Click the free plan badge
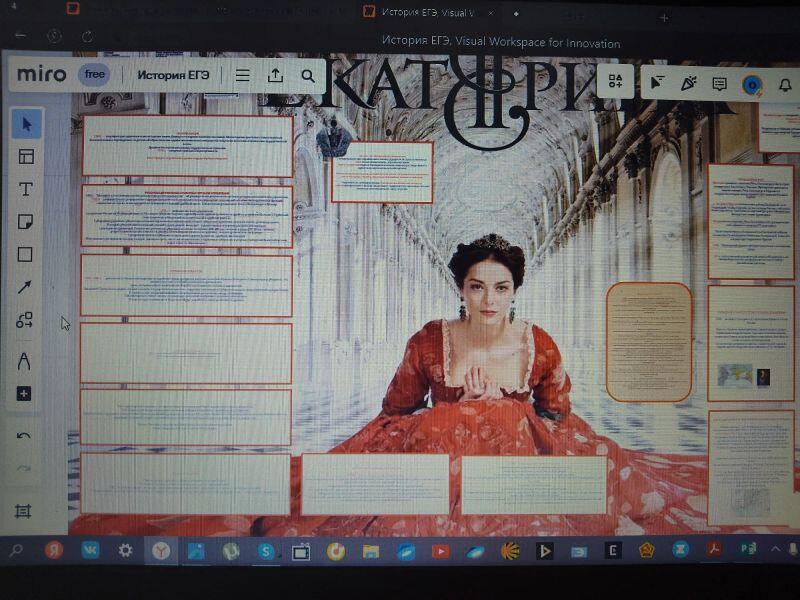This screenshot has height=600, width=800. point(94,75)
